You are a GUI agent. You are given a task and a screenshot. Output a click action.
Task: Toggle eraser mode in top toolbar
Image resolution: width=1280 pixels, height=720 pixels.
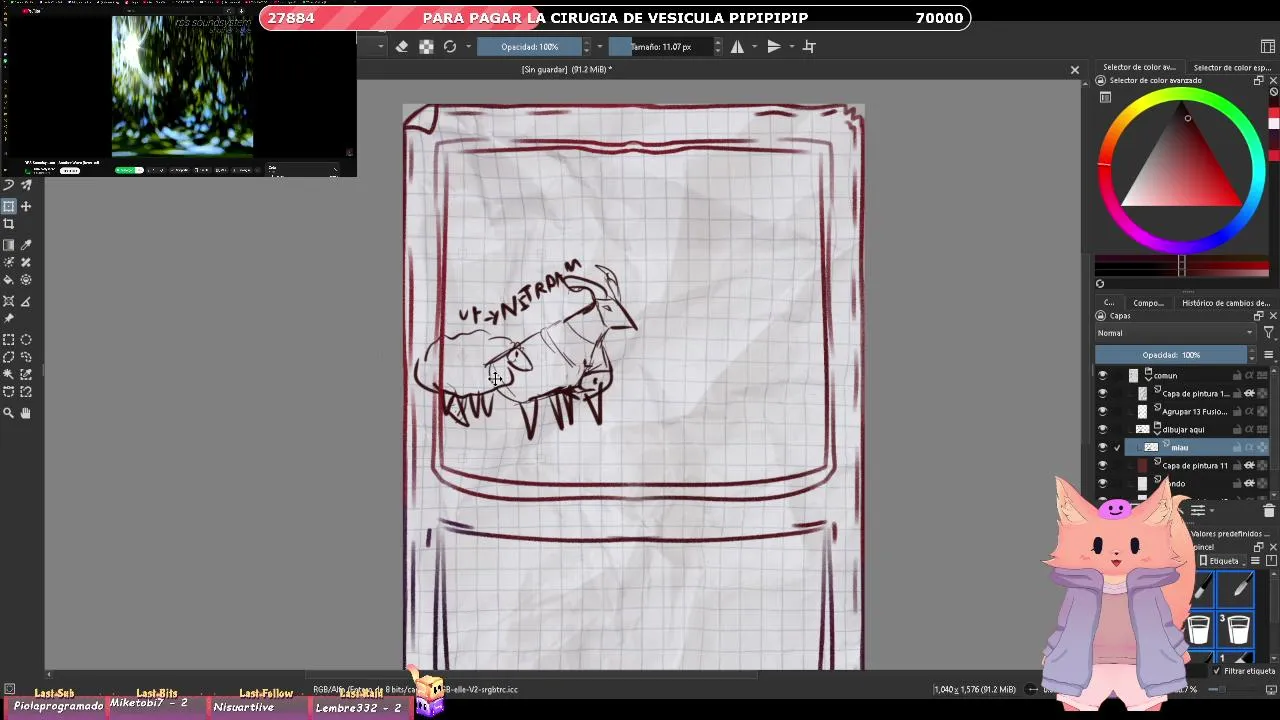point(402,46)
